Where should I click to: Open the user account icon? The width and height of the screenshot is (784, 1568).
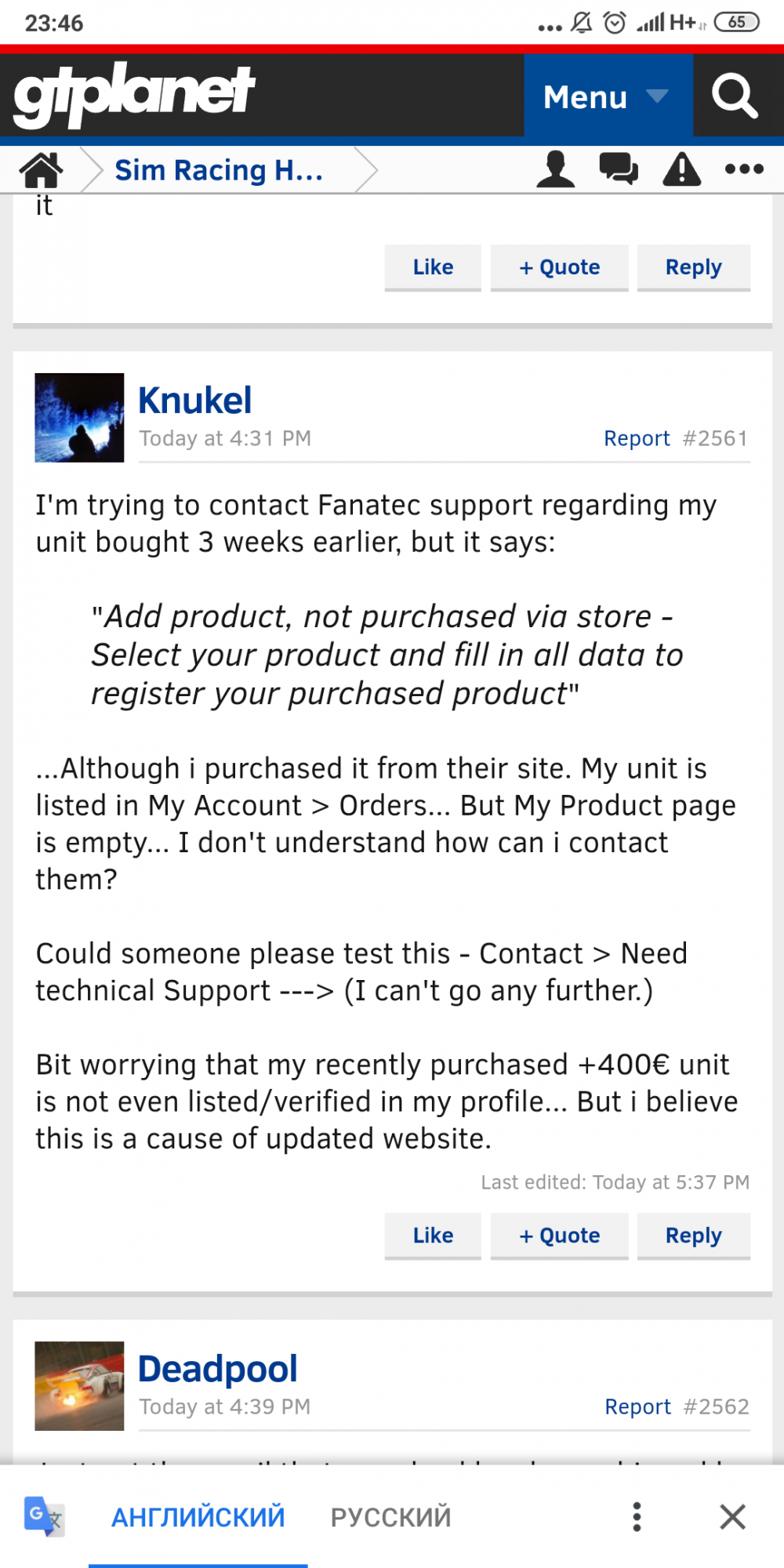556,169
